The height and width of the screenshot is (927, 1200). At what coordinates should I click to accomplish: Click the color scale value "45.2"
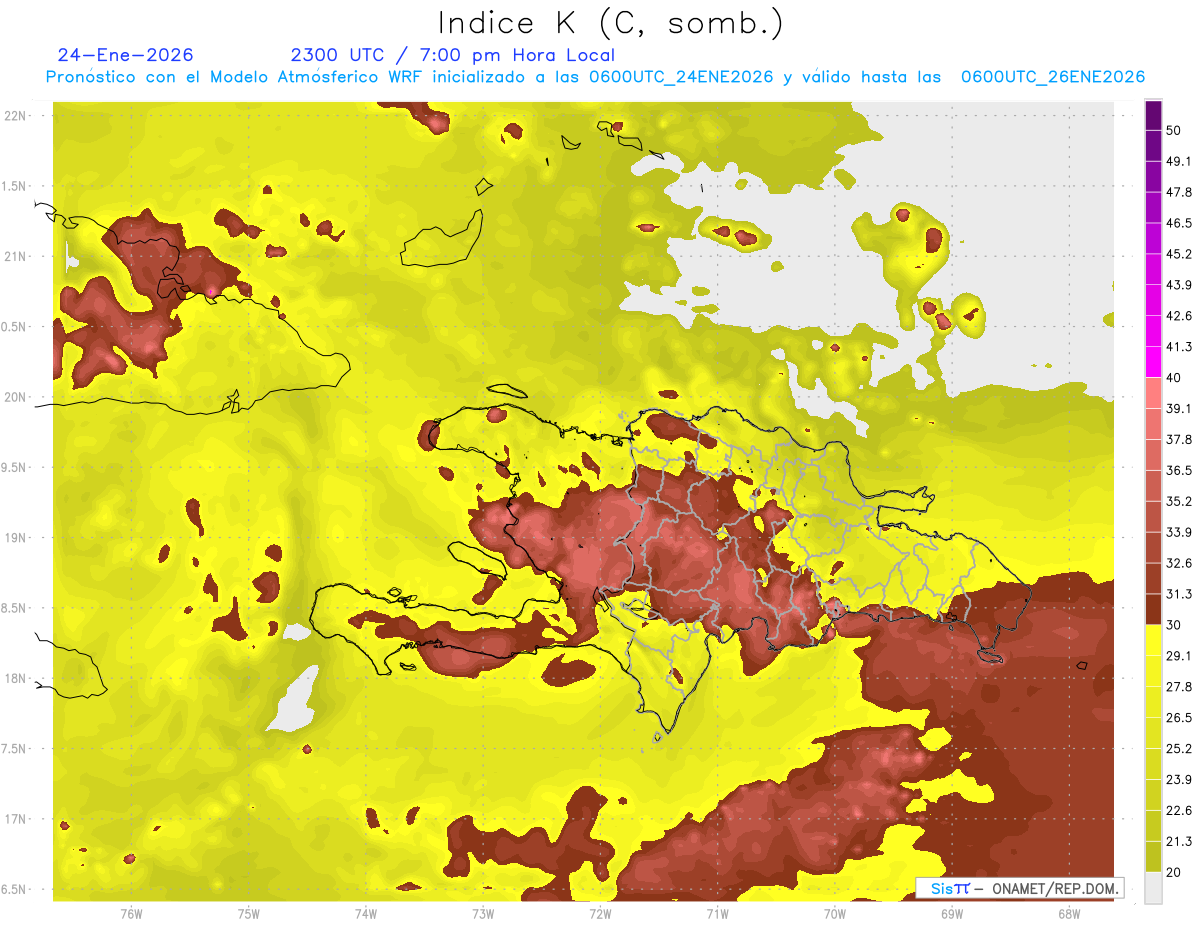(x=1179, y=254)
